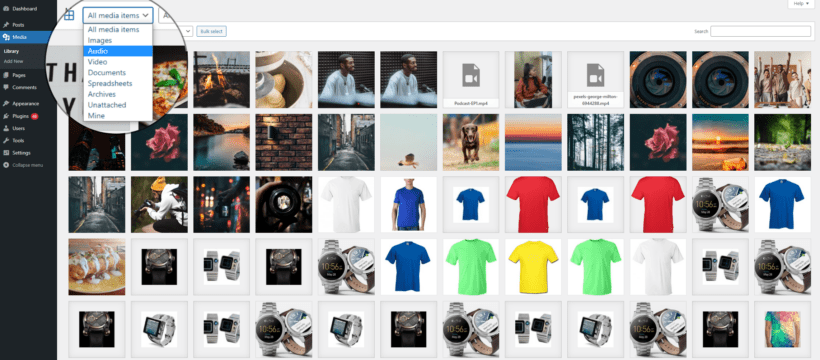This screenshot has width=820, height=360.
Task: Select the Podcast-EP1.mp4 file label
Action: 471,104
